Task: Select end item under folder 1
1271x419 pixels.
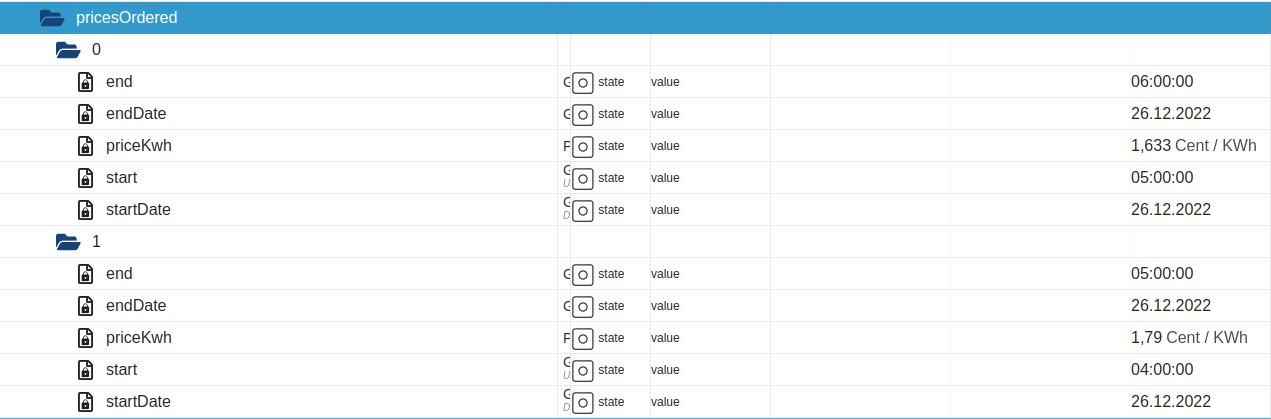Action: (118, 273)
